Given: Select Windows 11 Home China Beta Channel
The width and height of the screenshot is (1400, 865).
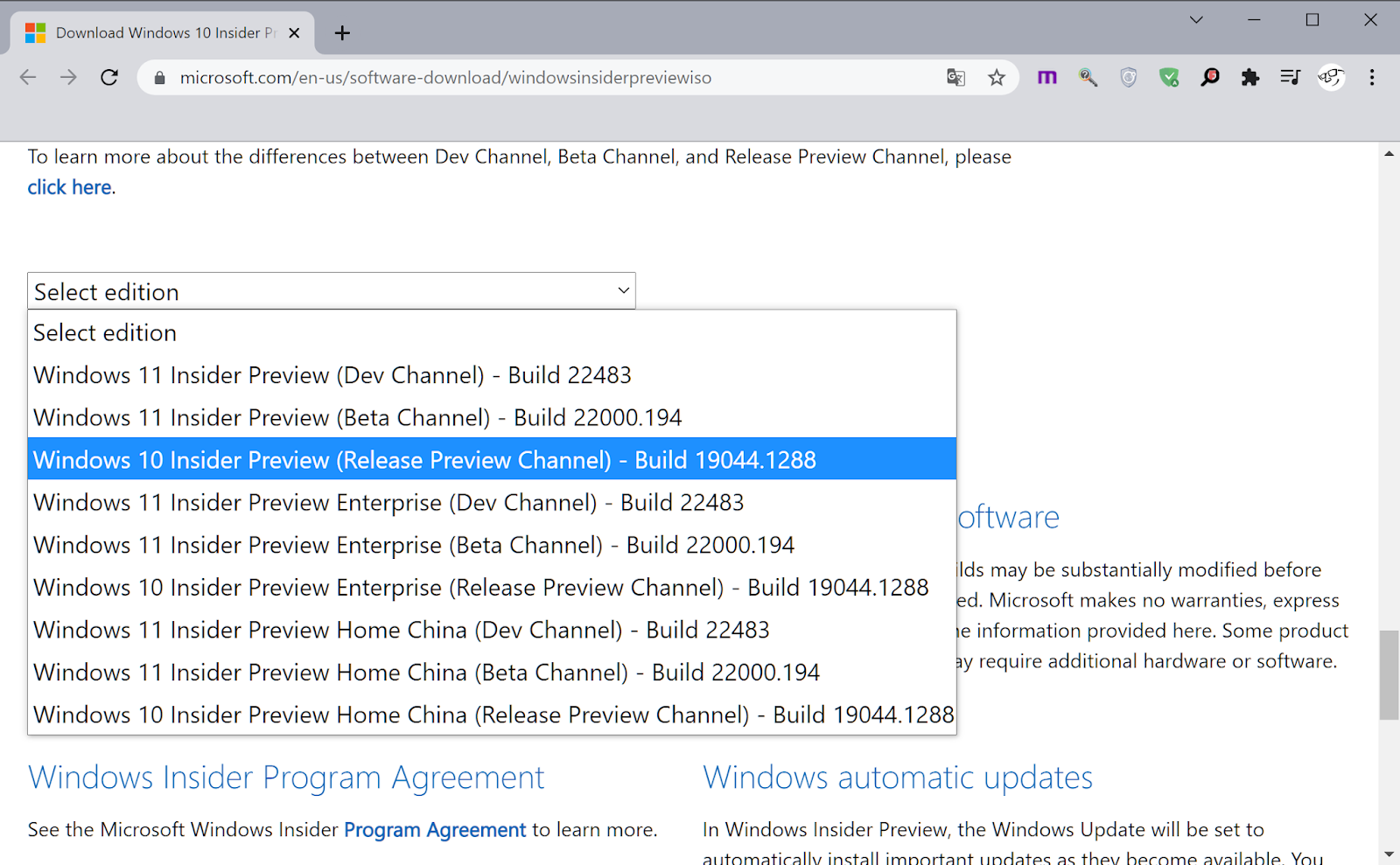Looking at the screenshot, I should tap(492, 672).
